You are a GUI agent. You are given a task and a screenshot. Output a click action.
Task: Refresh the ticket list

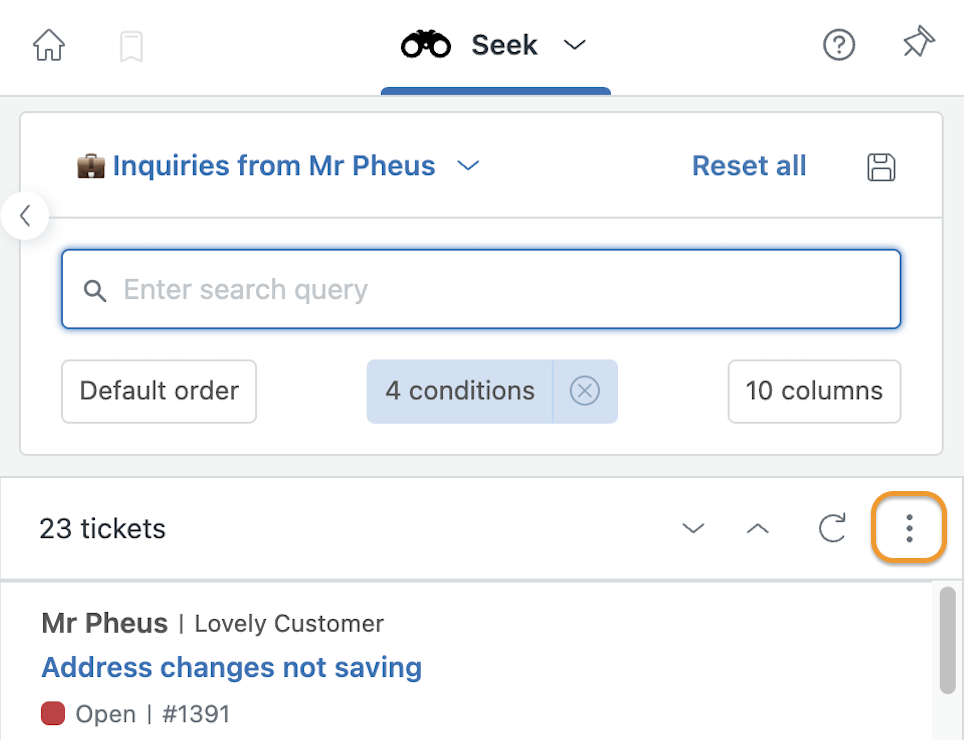832,528
